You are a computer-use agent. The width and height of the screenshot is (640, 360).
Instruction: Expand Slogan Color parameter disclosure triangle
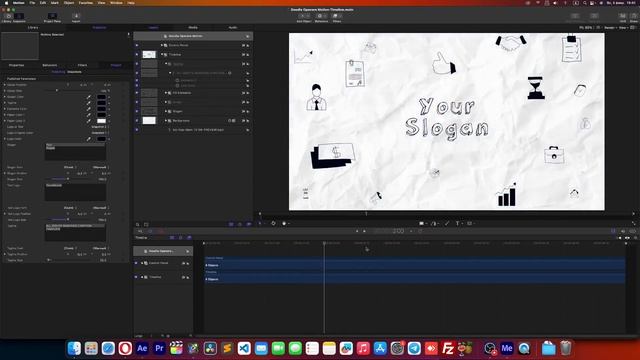[4, 97]
